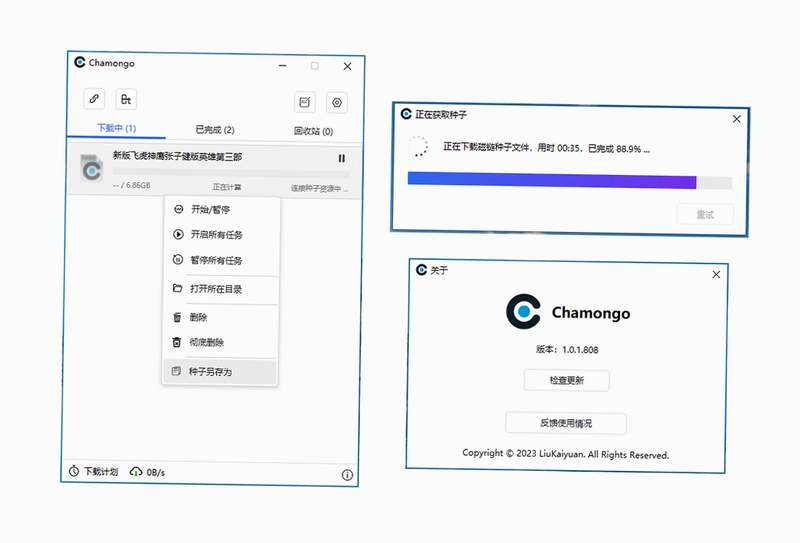This screenshot has width=800, height=543.
Task: Click the large Chamongo logo in About
Action: (x=523, y=311)
